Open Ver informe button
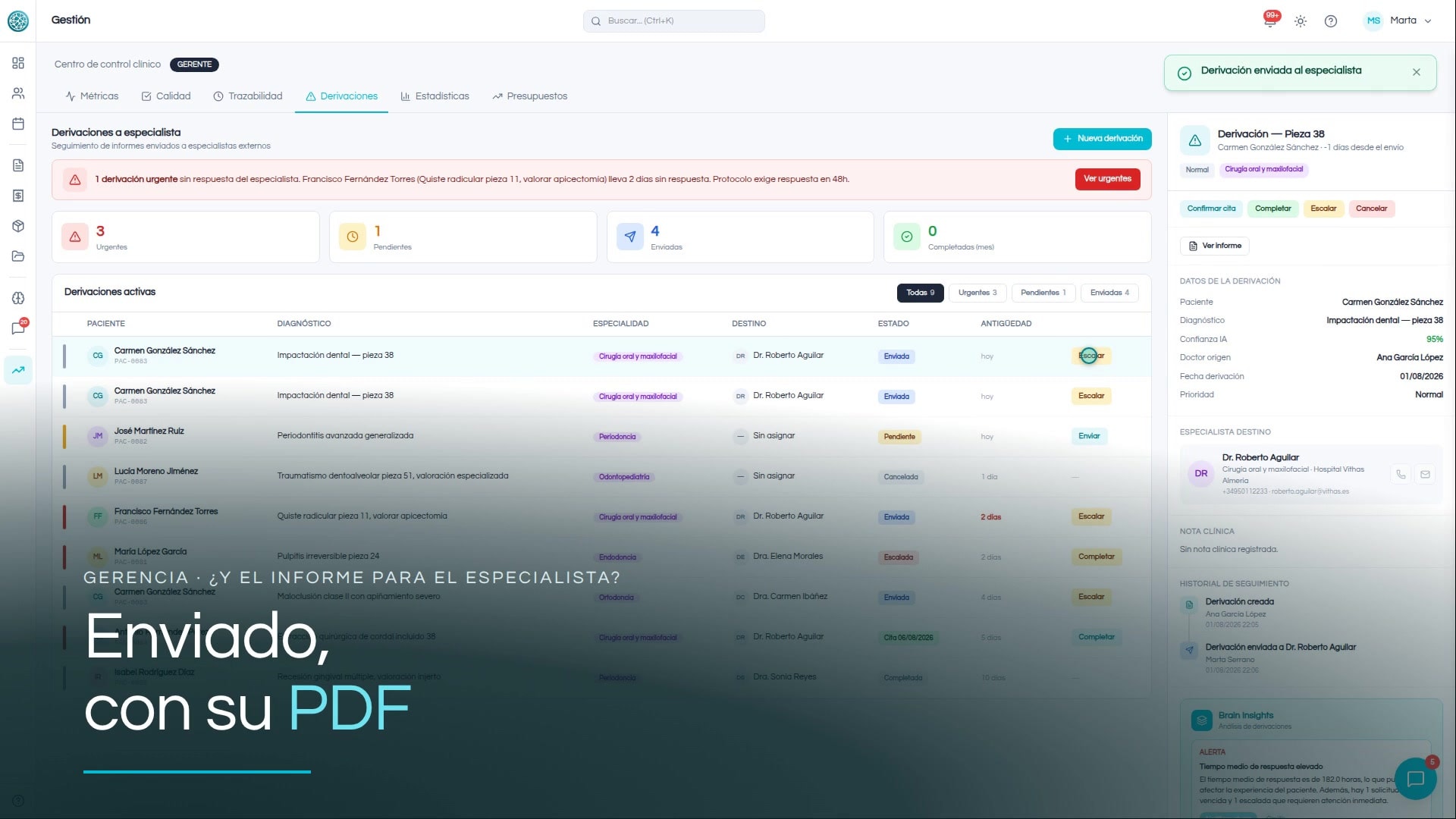Screen dimensions: 1456x819 click(1215, 246)
